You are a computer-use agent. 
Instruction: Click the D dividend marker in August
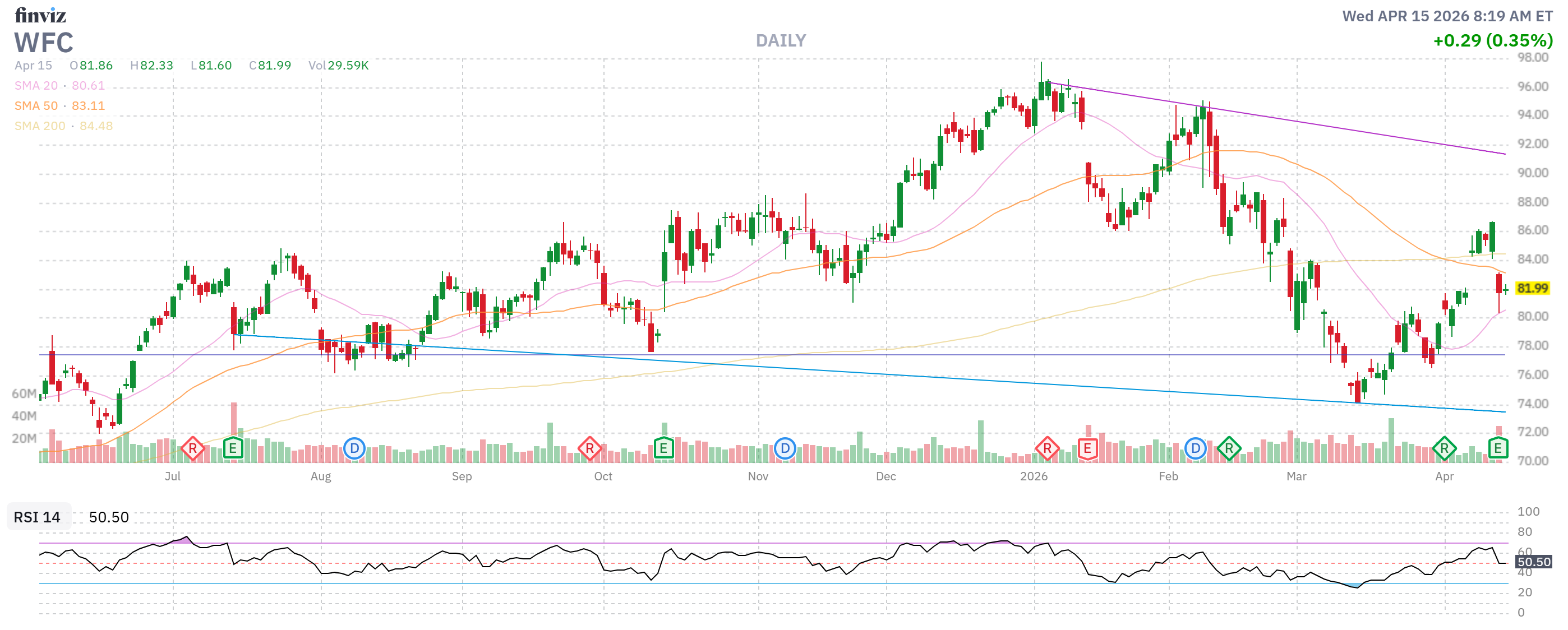(354, 449)
